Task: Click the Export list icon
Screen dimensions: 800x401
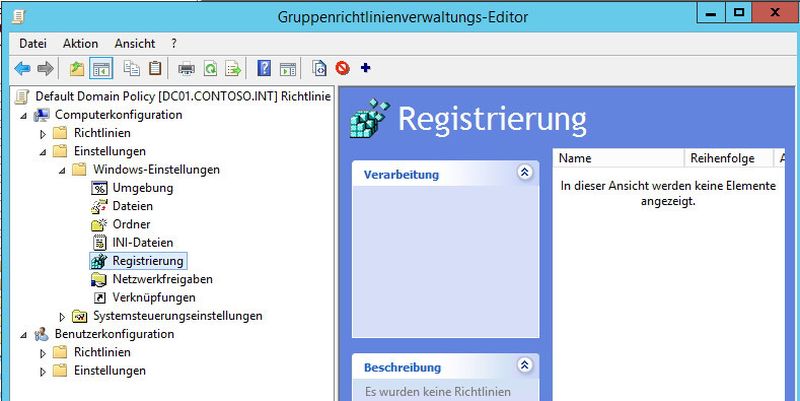Action: click(x=233, y=68)
